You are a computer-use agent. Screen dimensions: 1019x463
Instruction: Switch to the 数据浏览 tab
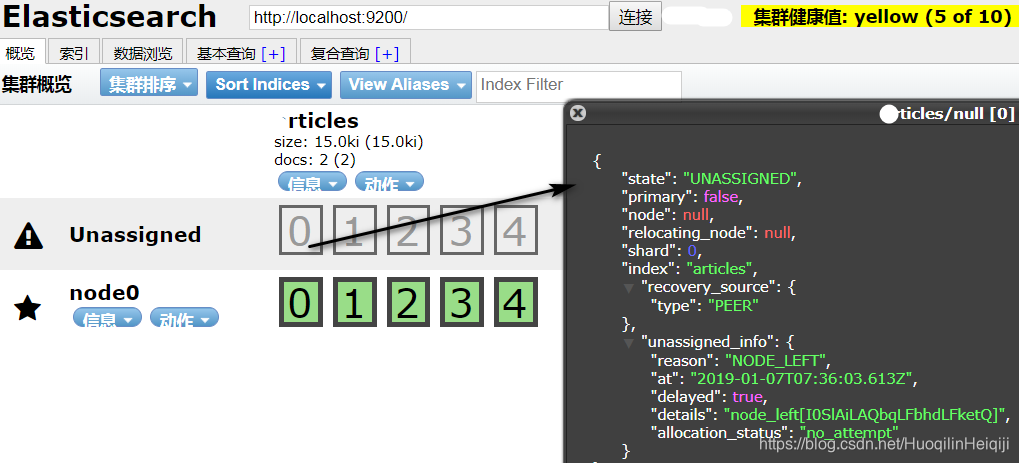tap(142, 53)
